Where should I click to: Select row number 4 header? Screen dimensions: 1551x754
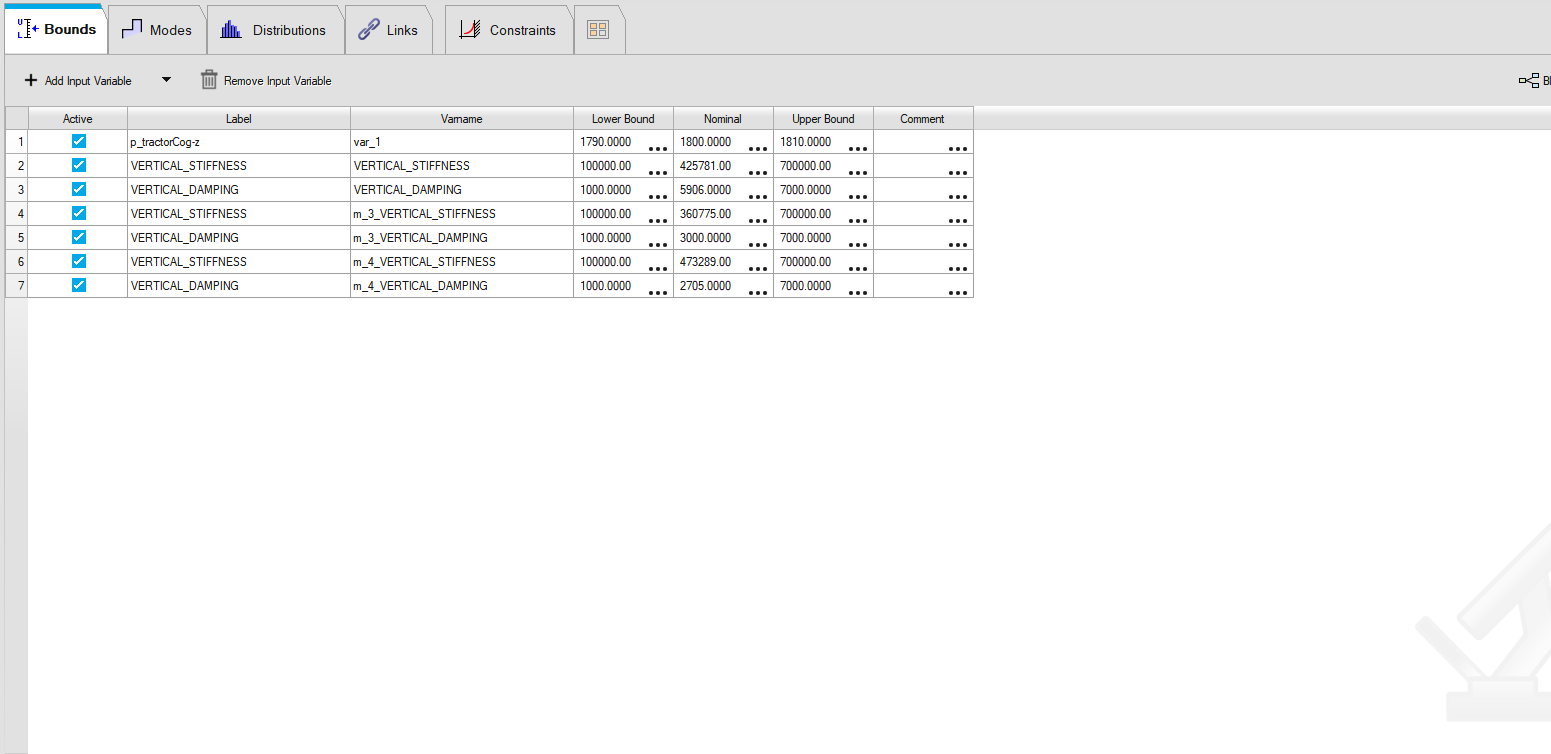click(x=17, y=214)
